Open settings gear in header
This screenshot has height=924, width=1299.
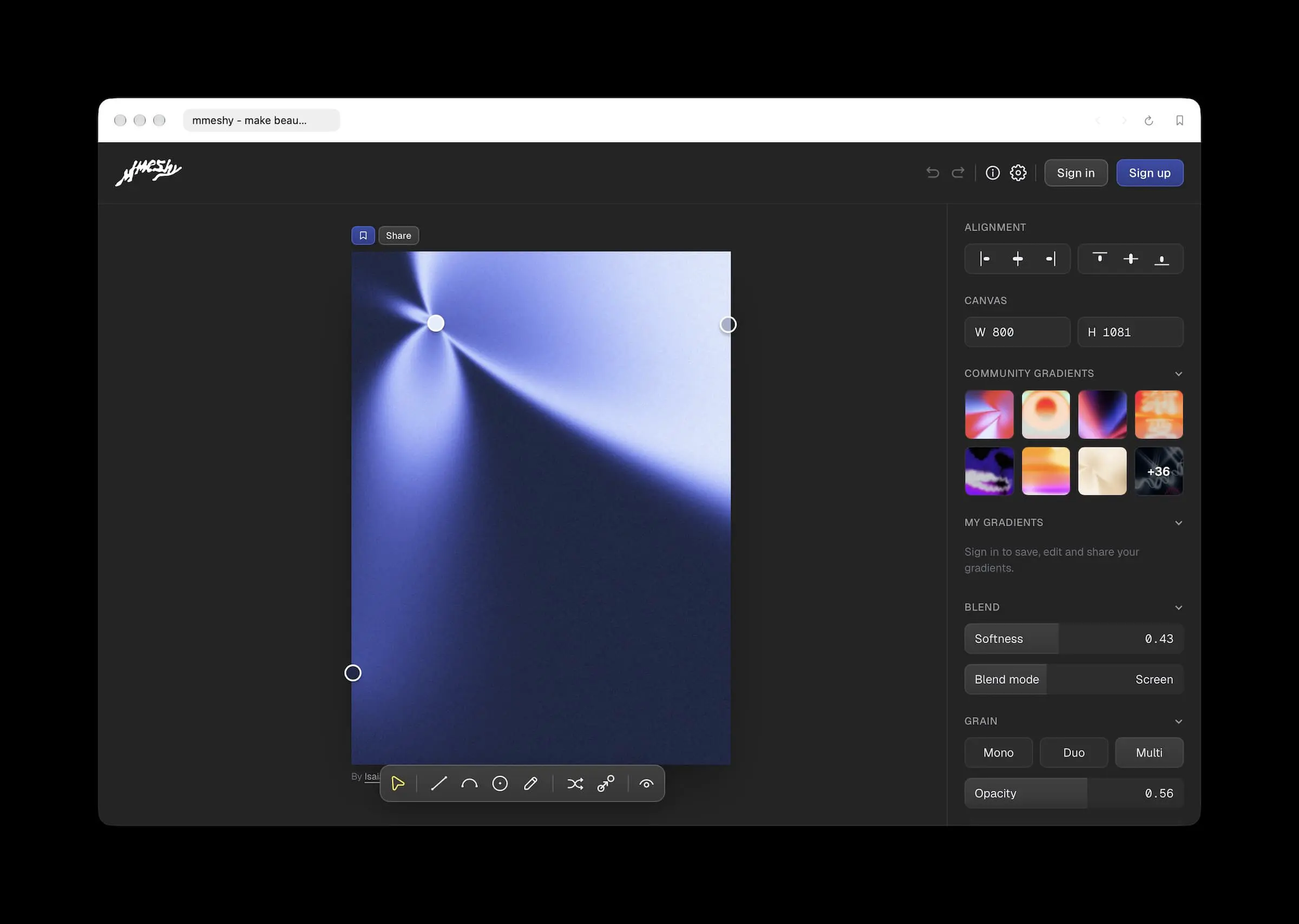(1018, 173)
